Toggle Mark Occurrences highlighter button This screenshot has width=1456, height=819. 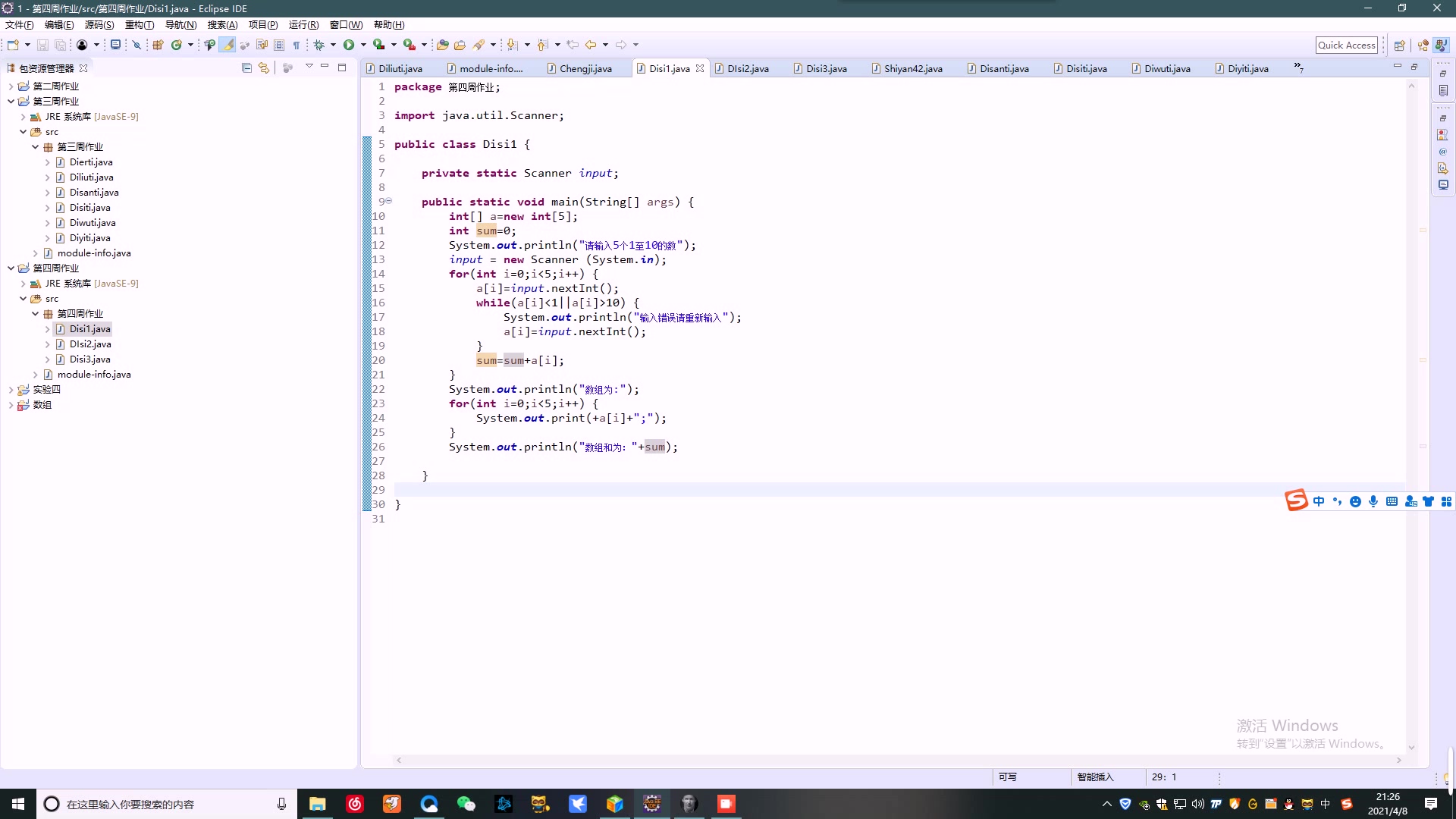pyautogui.click(x=227, y=45)
